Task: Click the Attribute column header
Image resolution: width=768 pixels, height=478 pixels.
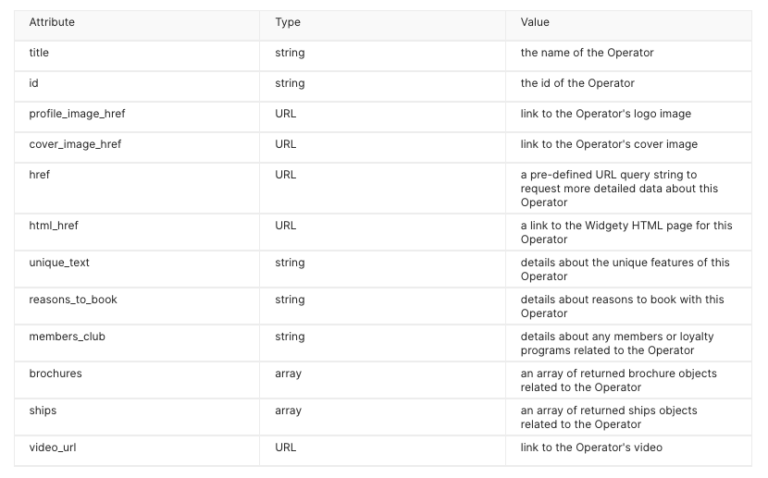Action: pos(52,22)
